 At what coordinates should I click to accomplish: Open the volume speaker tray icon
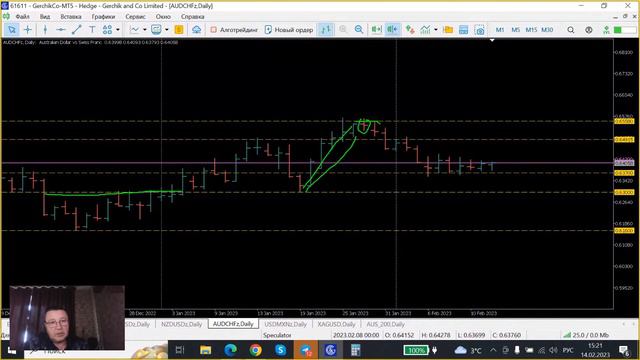(x=553, y=350)
